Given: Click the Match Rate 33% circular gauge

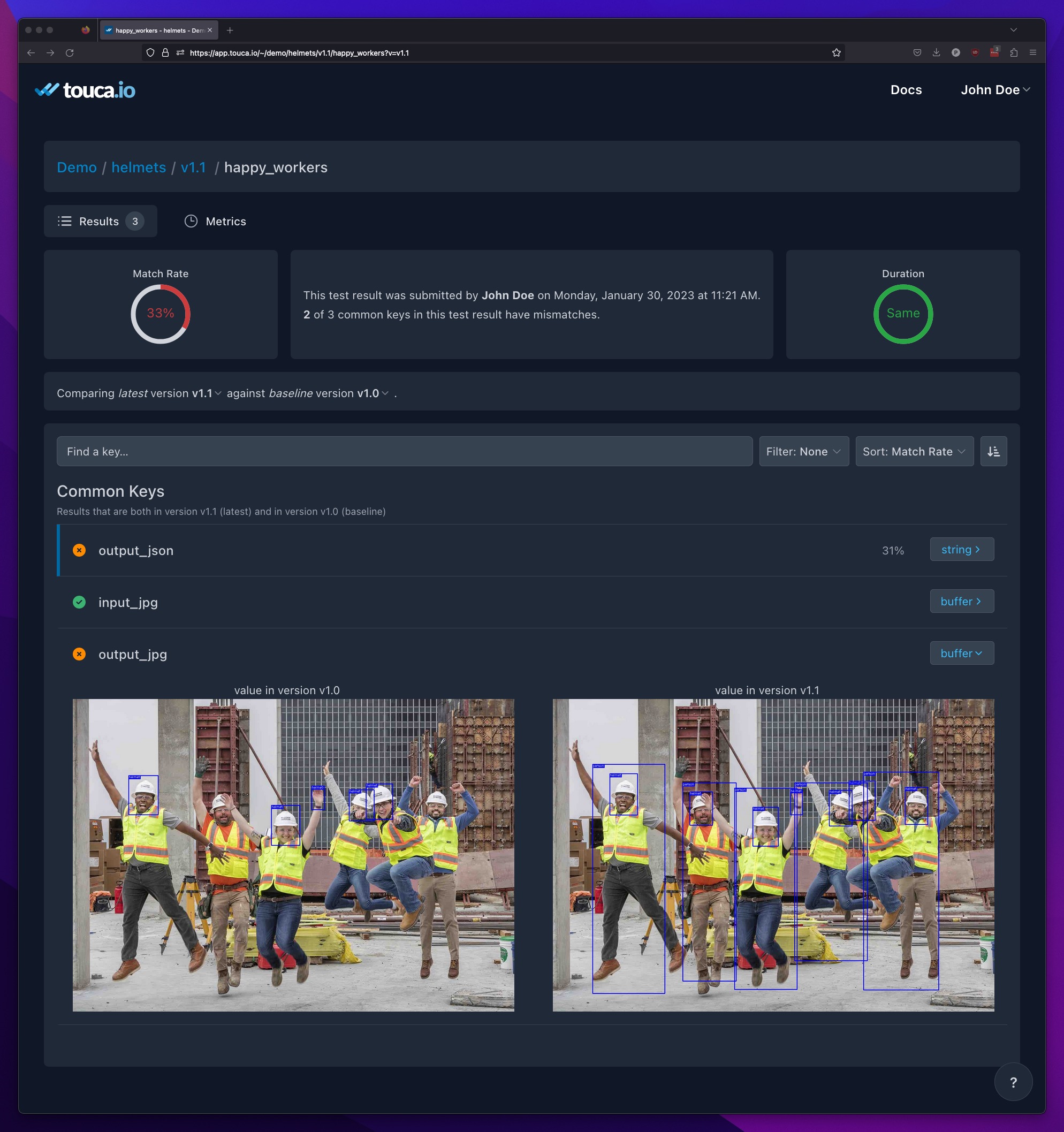Looking at the screenshot, I should pos(161,314).
